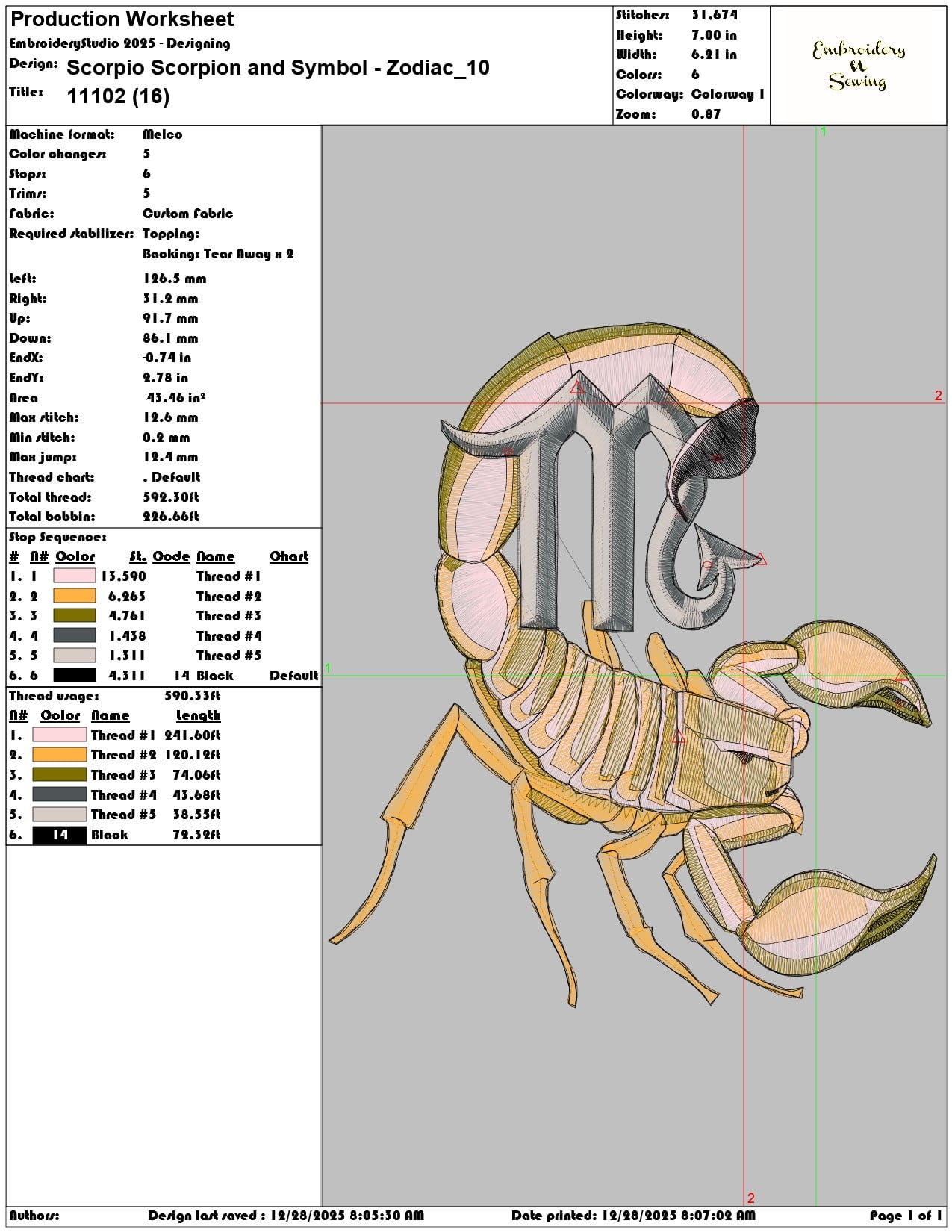The height and width of the screenshot is (1232, 952).
Task: Click the EndY value 2.78 in
Action: click(x=165, y=378)
